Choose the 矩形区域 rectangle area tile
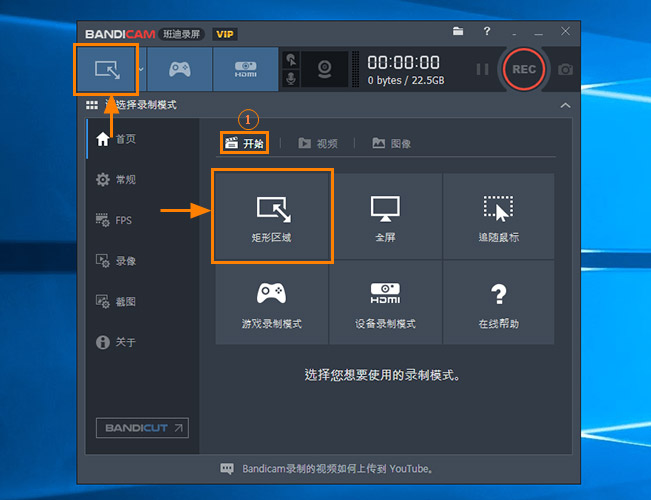Viewport: 651px width, 500px height. (x=272, y=216)
